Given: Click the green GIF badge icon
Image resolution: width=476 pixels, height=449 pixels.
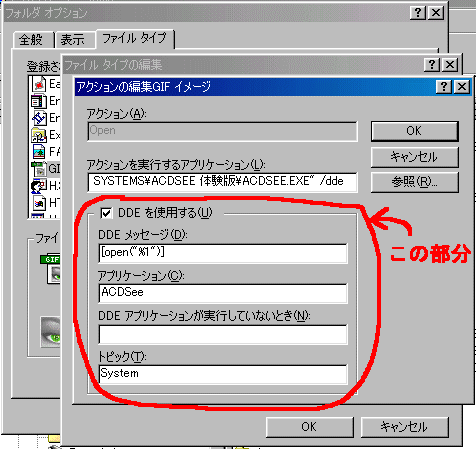Looking at the screenshot, I should pos(50,259).
